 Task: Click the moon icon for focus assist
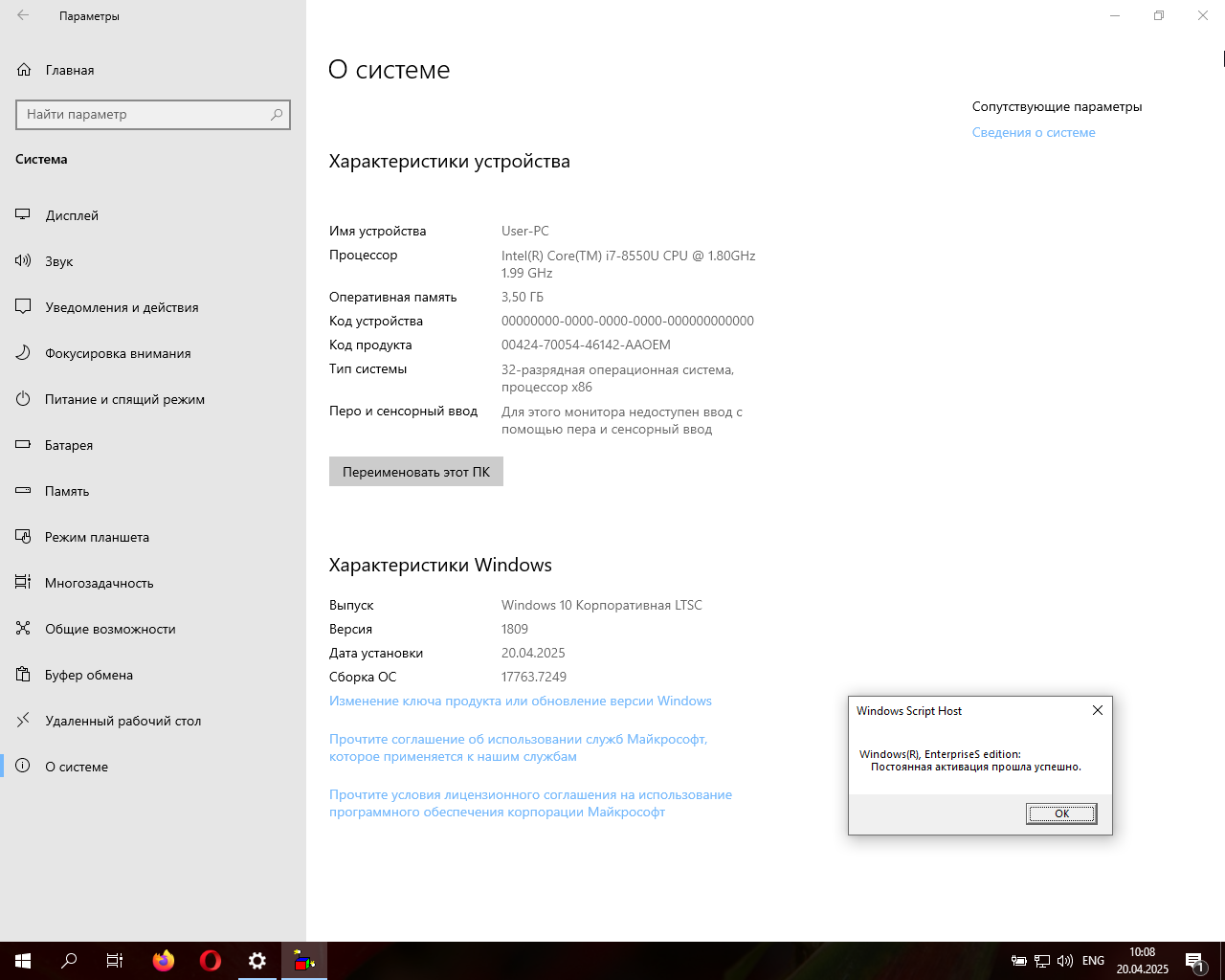(x=23, y=352)
